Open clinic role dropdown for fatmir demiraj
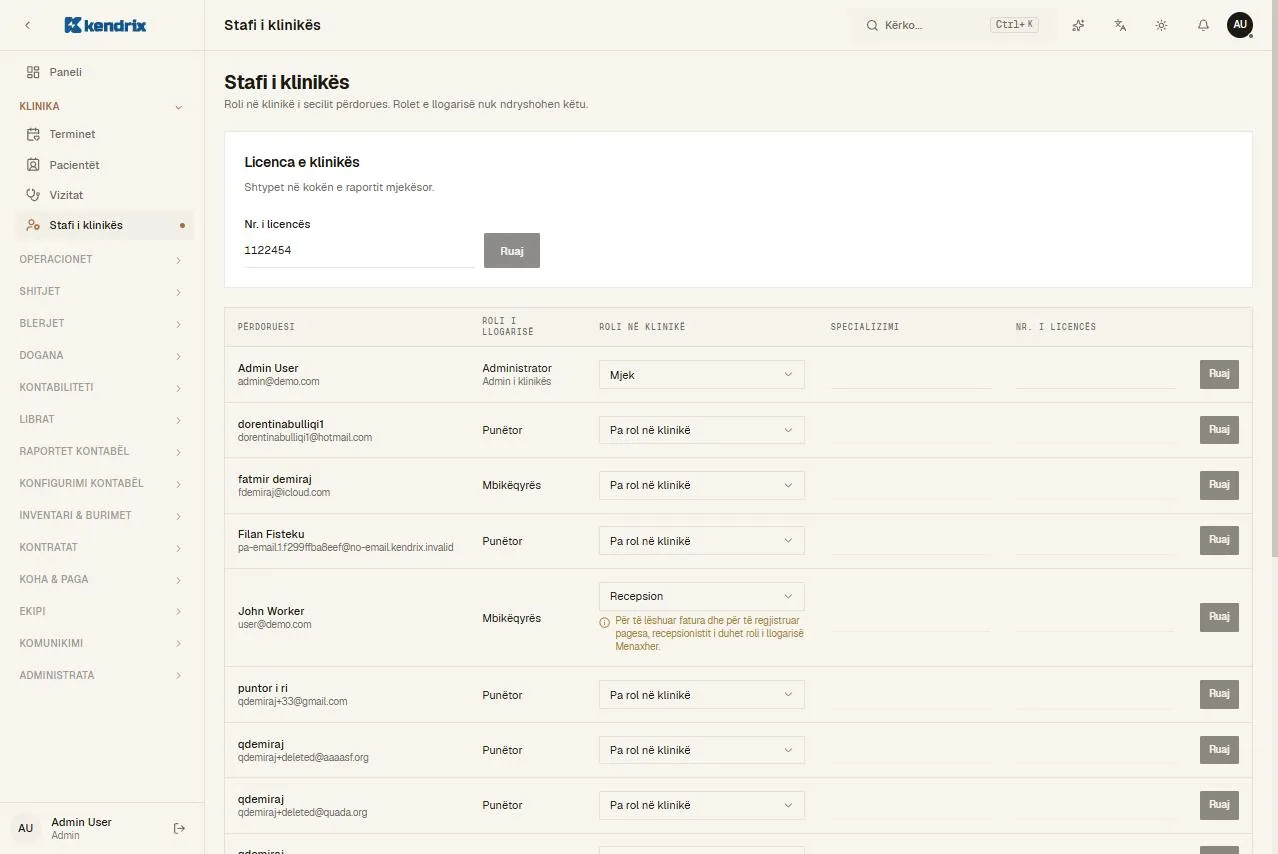Viewport: 1278px width, 854px height. (x=701, y=485)
